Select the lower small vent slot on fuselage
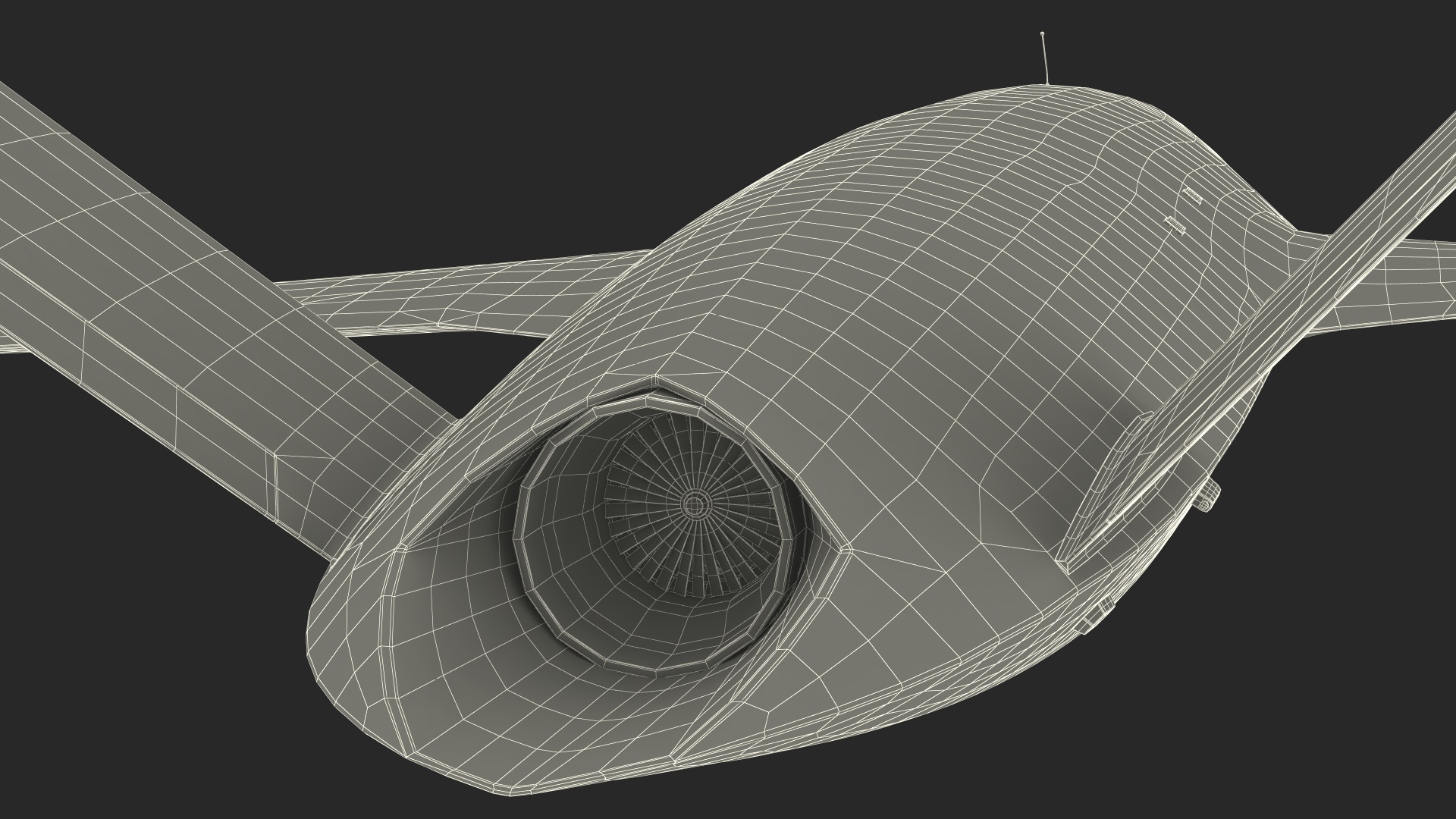The image size is (1456, 819). click(1175, 224)
